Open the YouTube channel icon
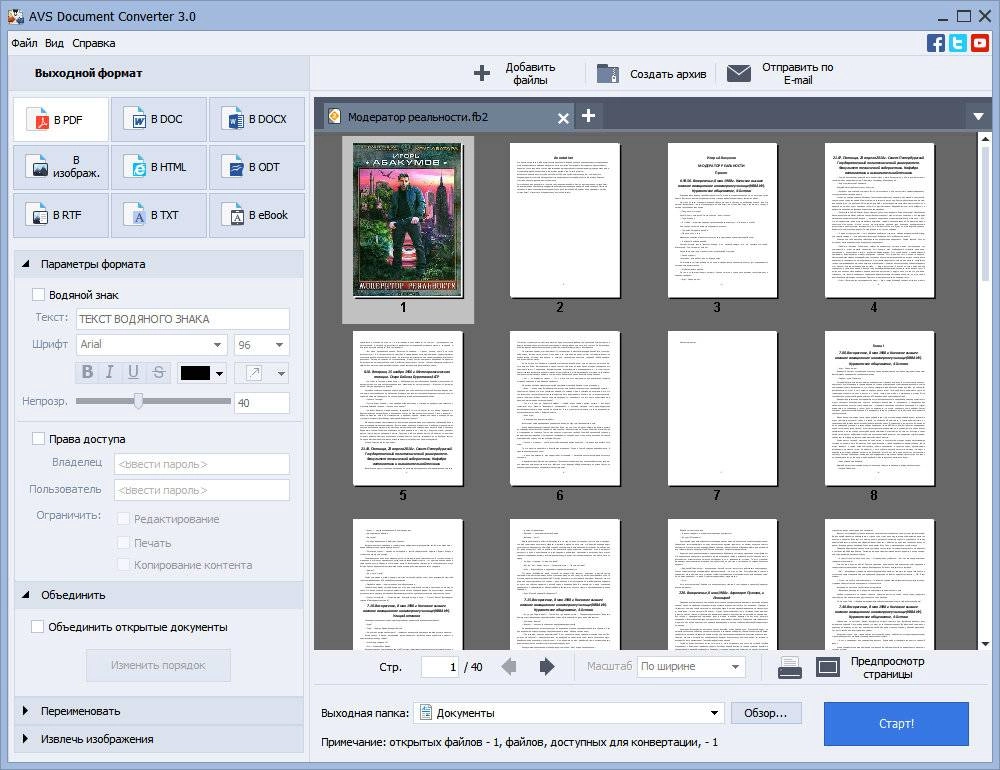 point(980,43)
